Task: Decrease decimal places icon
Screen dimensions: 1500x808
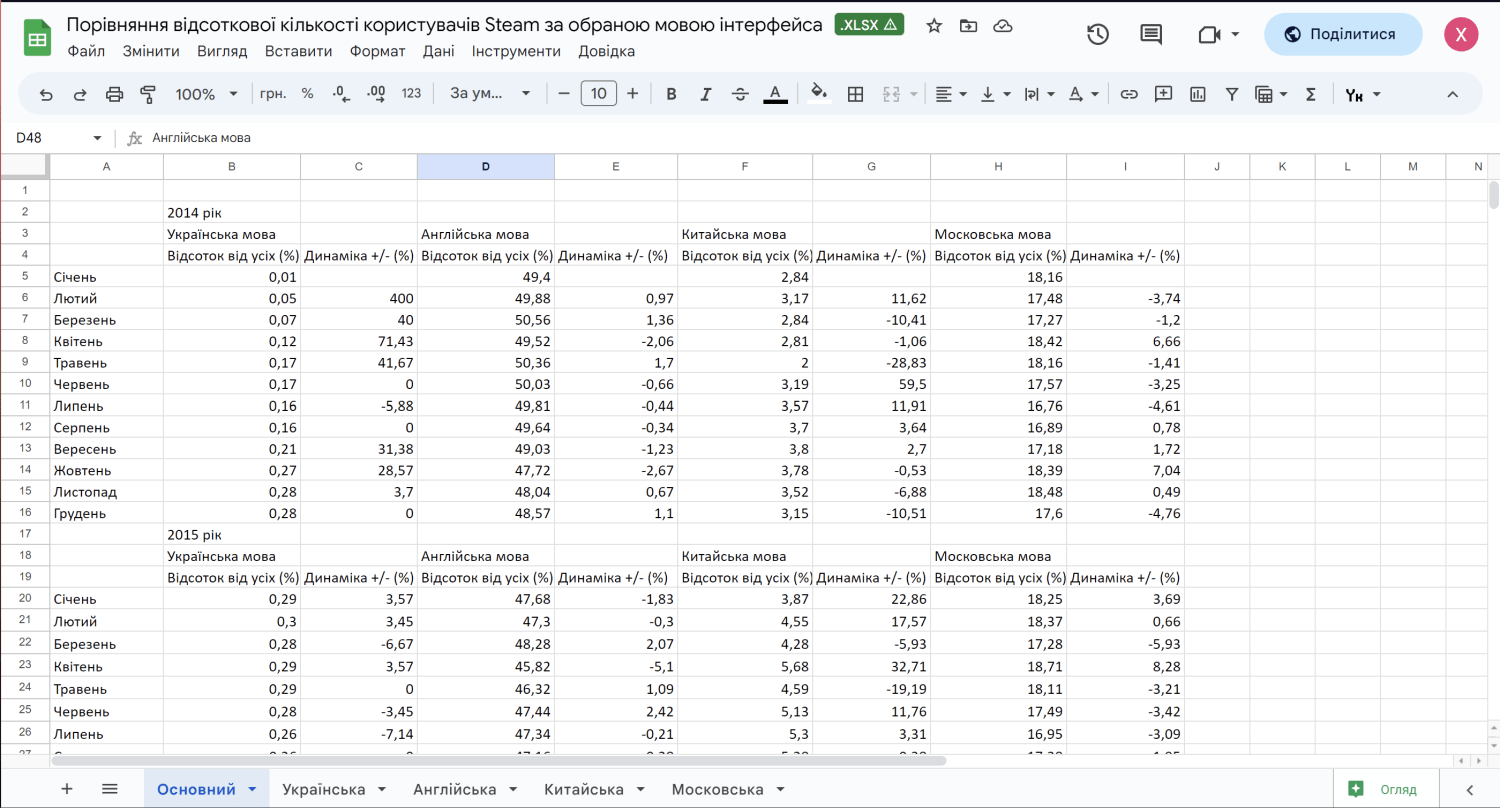Action: click(341, 94)
